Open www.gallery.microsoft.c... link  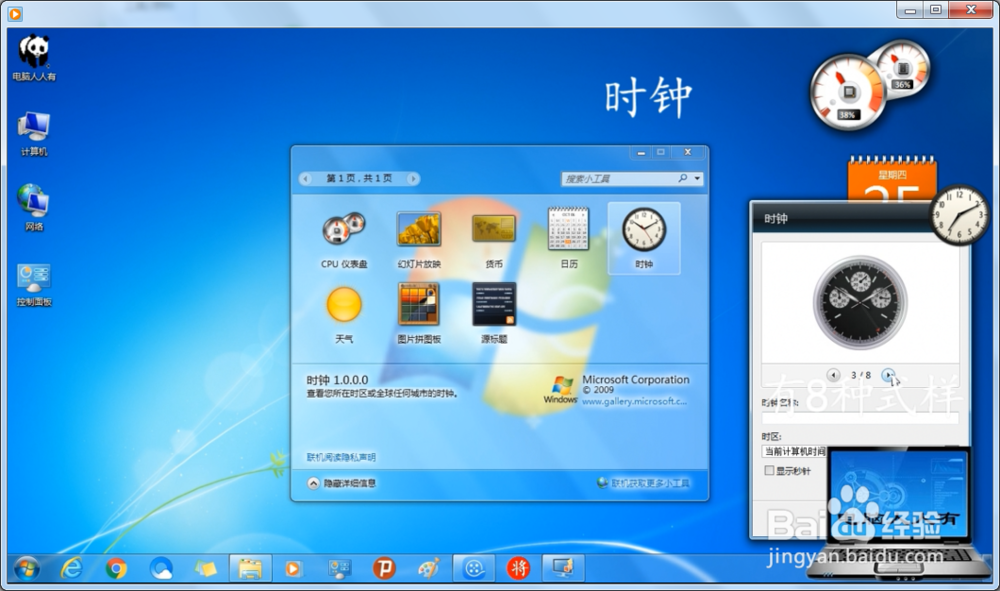[635, 401]
